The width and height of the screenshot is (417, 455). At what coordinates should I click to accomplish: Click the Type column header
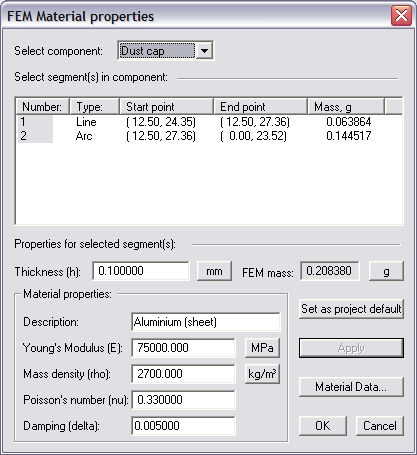click(94, 107)
